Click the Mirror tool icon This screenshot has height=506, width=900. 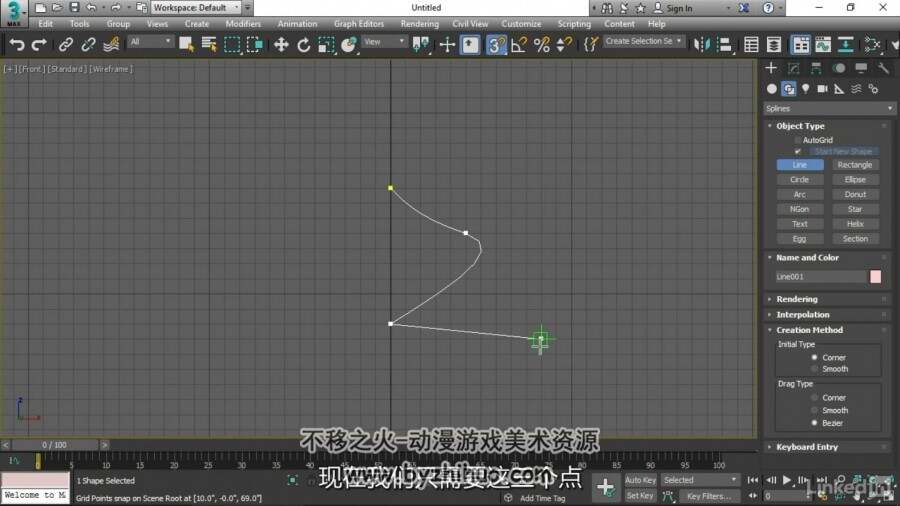point(701,45)
